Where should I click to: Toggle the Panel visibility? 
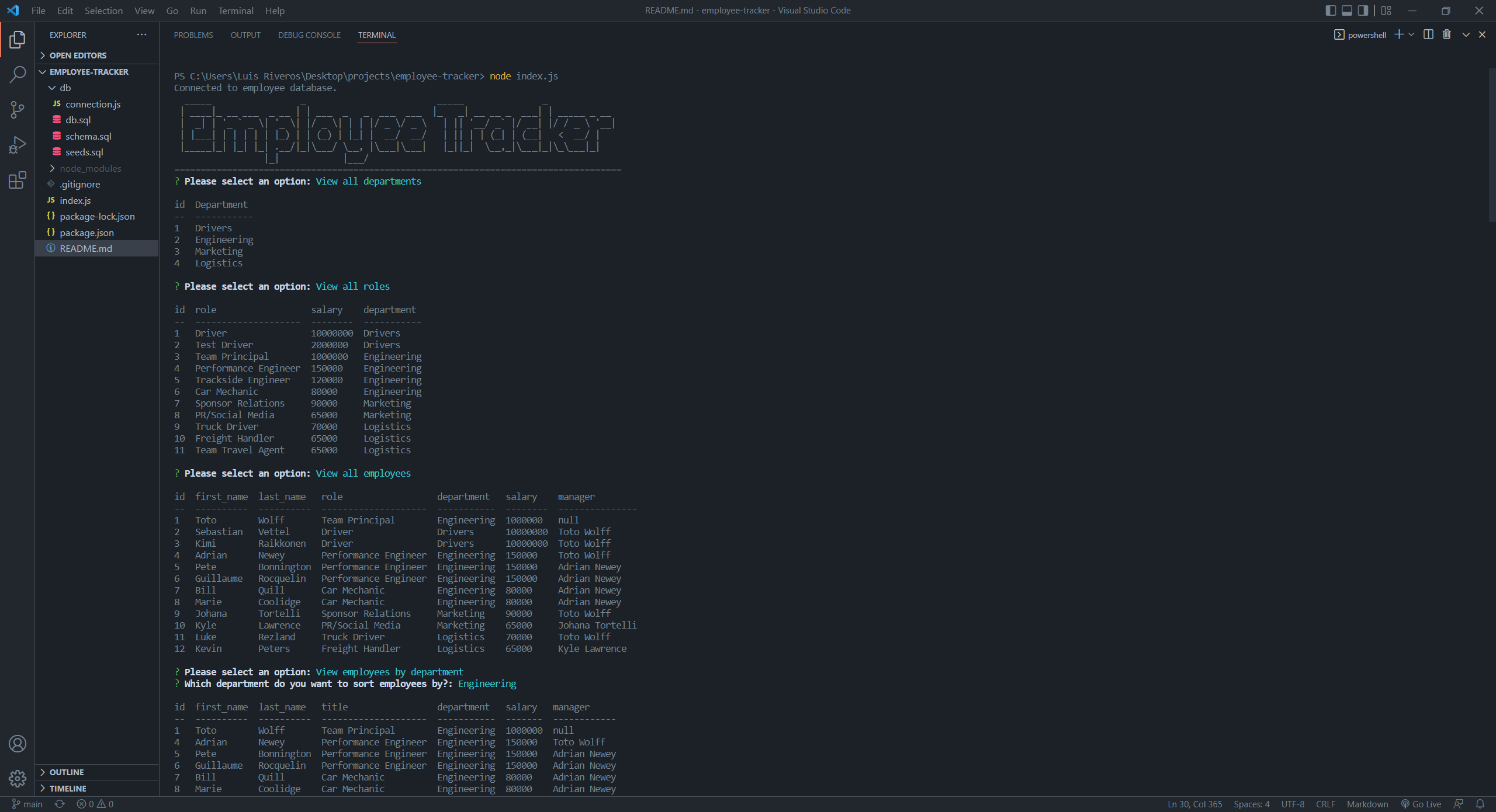point(1346,10)
